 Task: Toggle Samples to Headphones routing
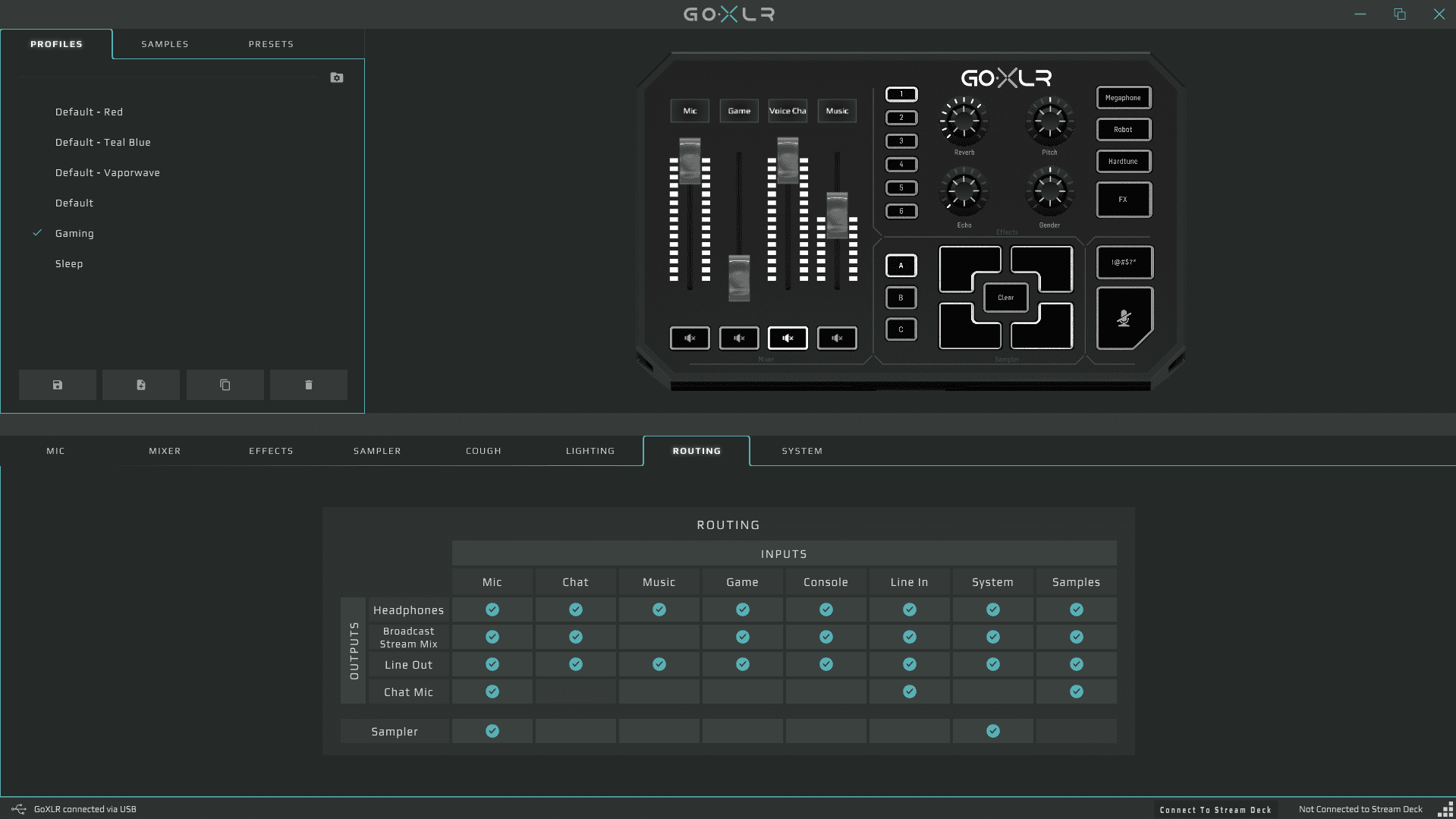1077,610
